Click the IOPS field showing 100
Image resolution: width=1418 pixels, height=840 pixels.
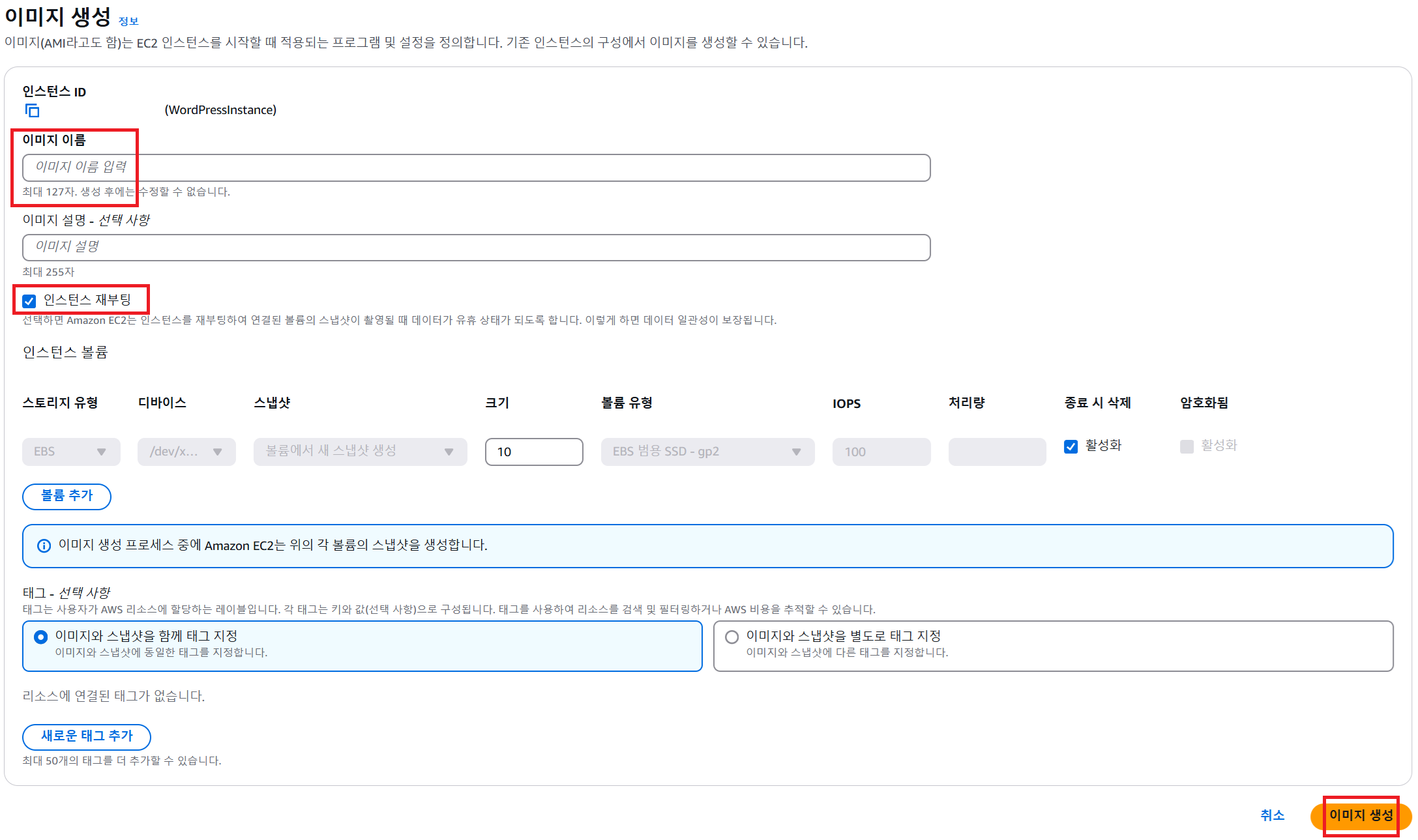pyautogui.click(x=881, y=452)
